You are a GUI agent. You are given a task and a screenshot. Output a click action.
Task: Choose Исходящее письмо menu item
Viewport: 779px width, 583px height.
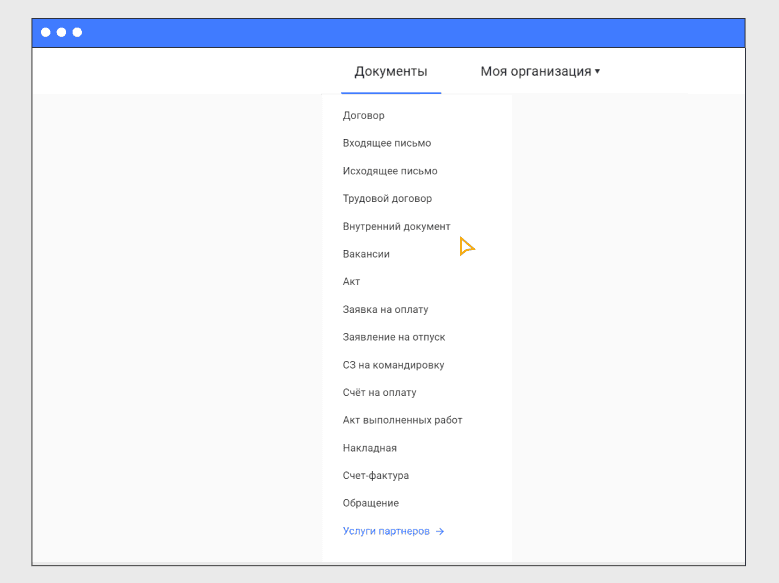tap(390, 171)
